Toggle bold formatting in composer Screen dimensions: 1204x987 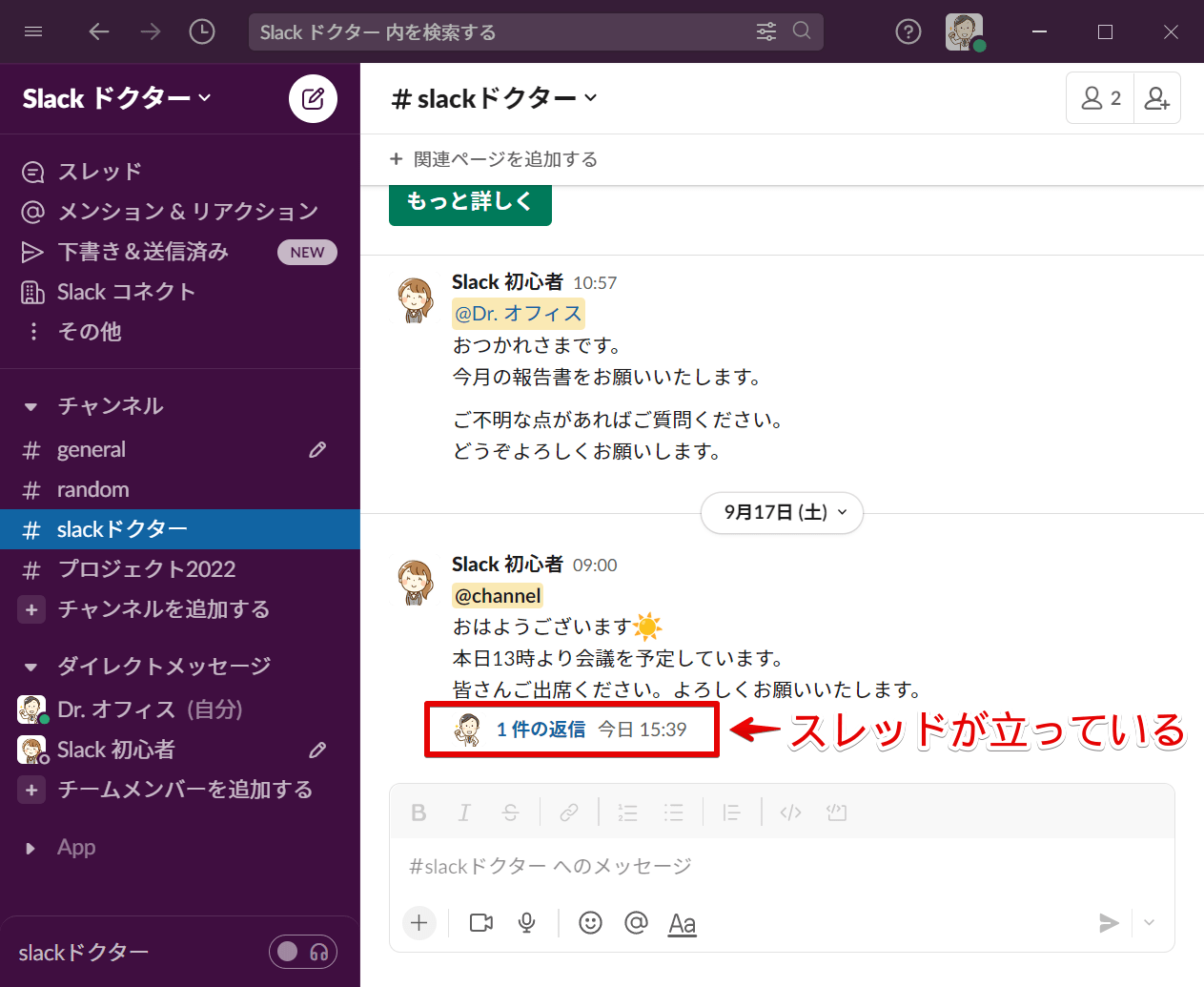[418, 812]
